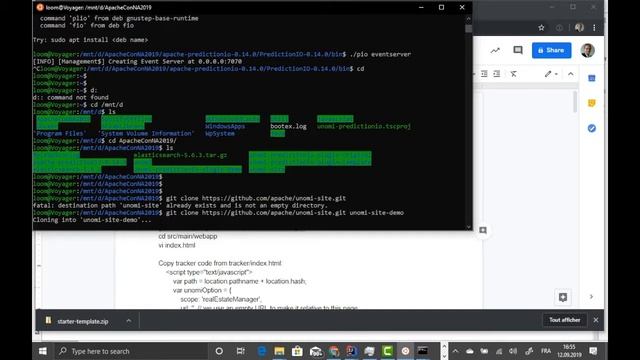Open the black console window taskbar icon
Image resolution: width=640 pixels, height=360 pixels.
pyautogui.click(x=423, y=351)
